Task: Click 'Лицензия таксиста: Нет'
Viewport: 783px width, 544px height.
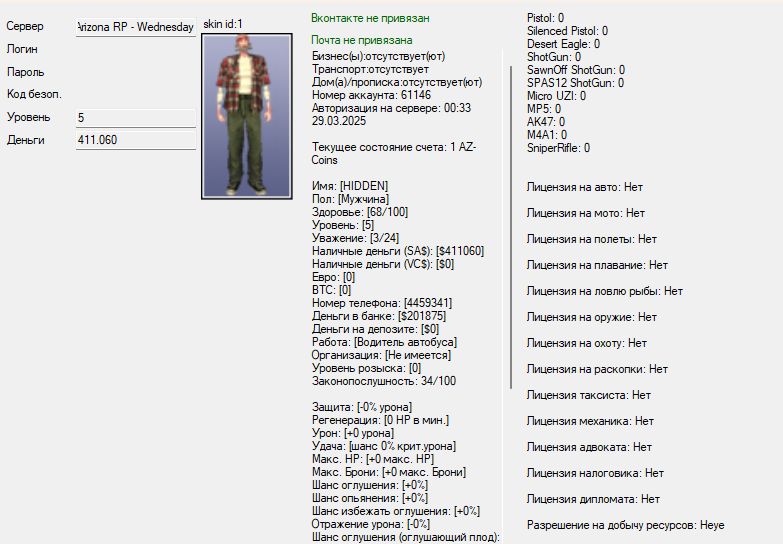Action: [x=589, y=395]
